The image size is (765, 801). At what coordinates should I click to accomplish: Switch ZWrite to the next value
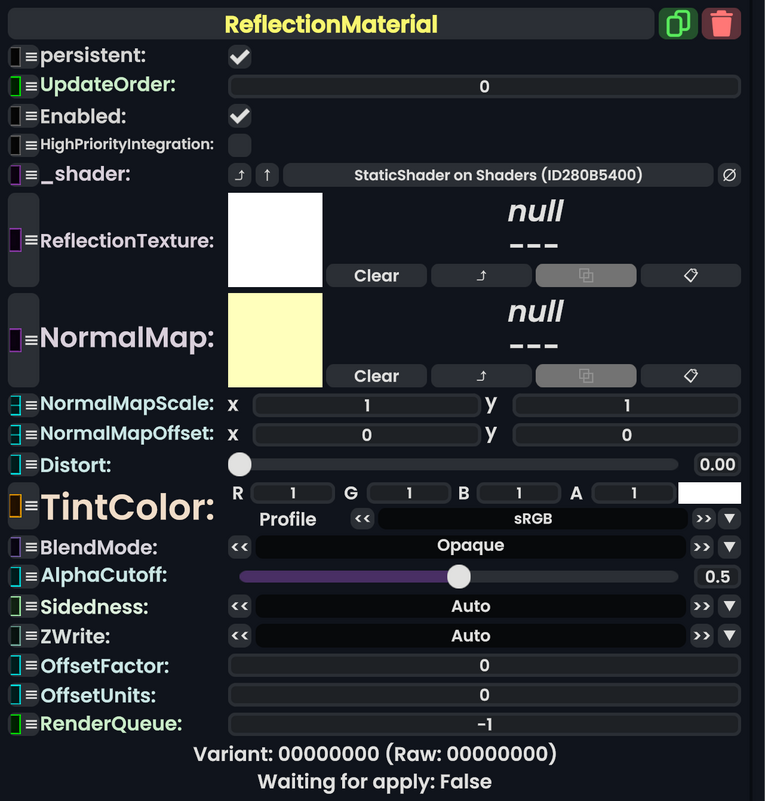(x=702, y=636)
